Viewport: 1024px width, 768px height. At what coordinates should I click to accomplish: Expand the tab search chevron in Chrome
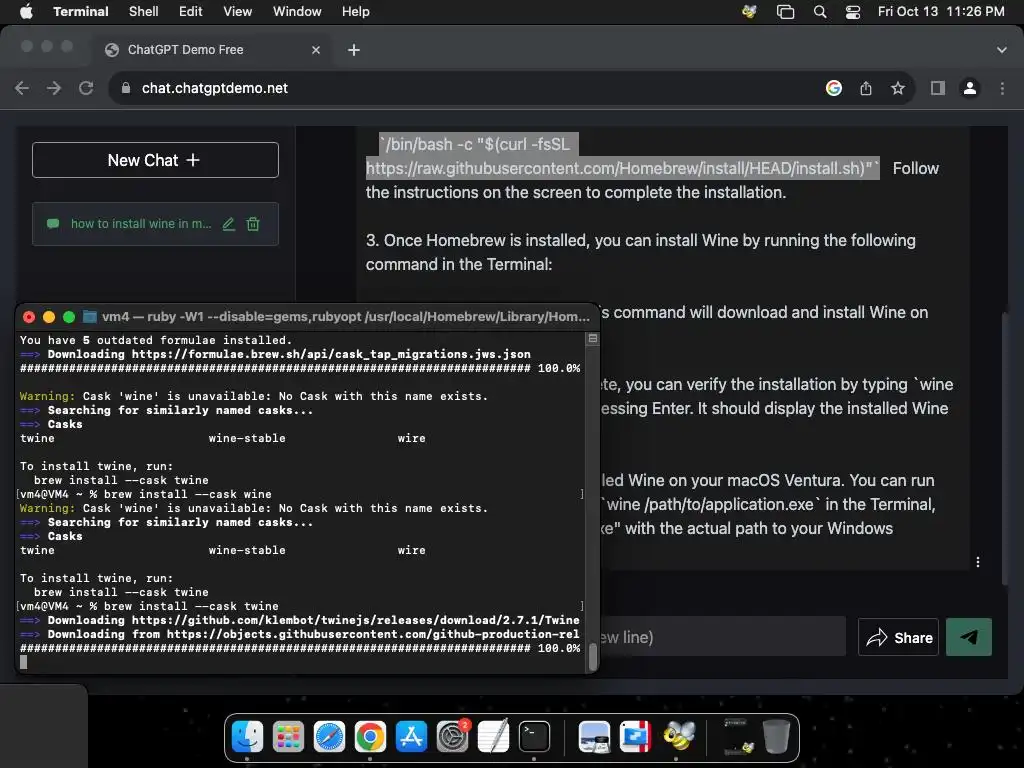pos(1002,50)
